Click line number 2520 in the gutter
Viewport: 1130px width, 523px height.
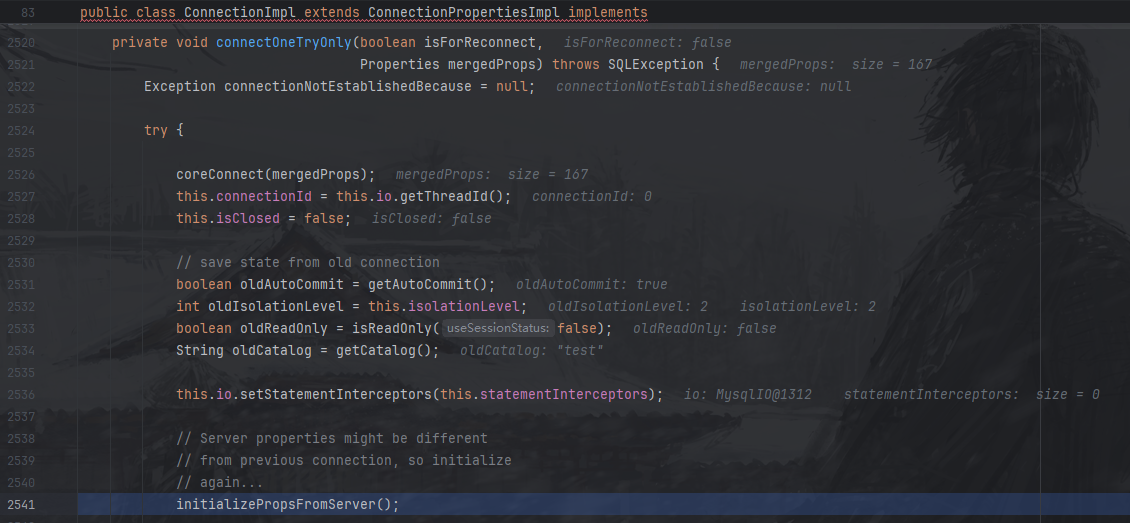click(21, 43)
